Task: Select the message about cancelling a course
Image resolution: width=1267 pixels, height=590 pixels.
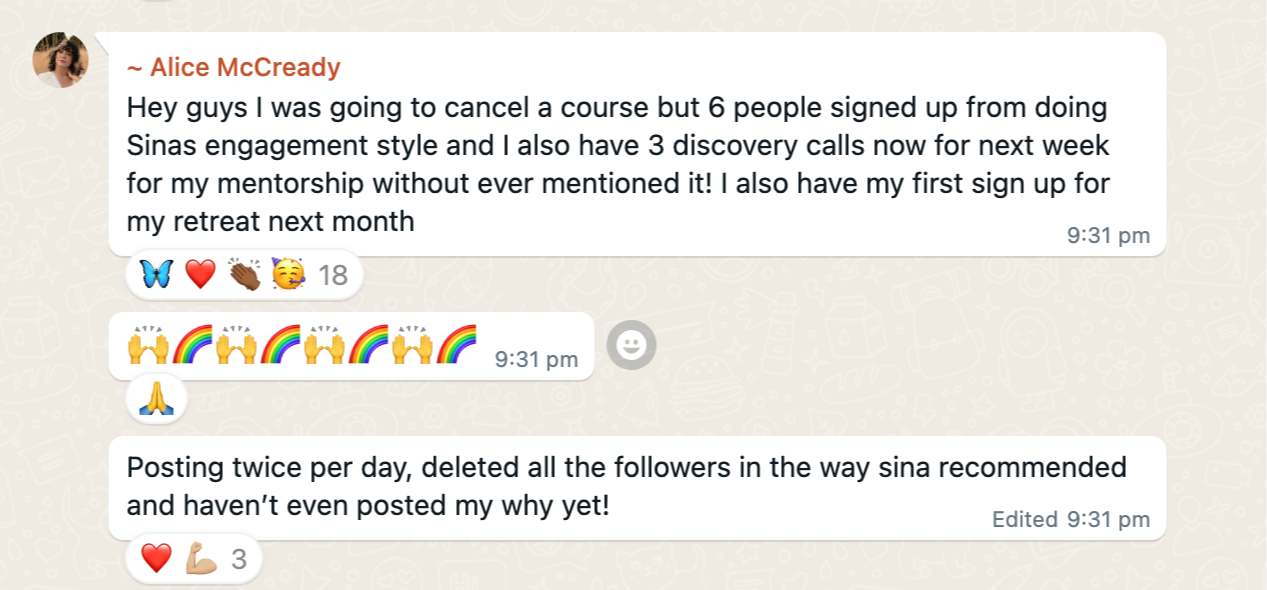Action: [x=620, y=164]
